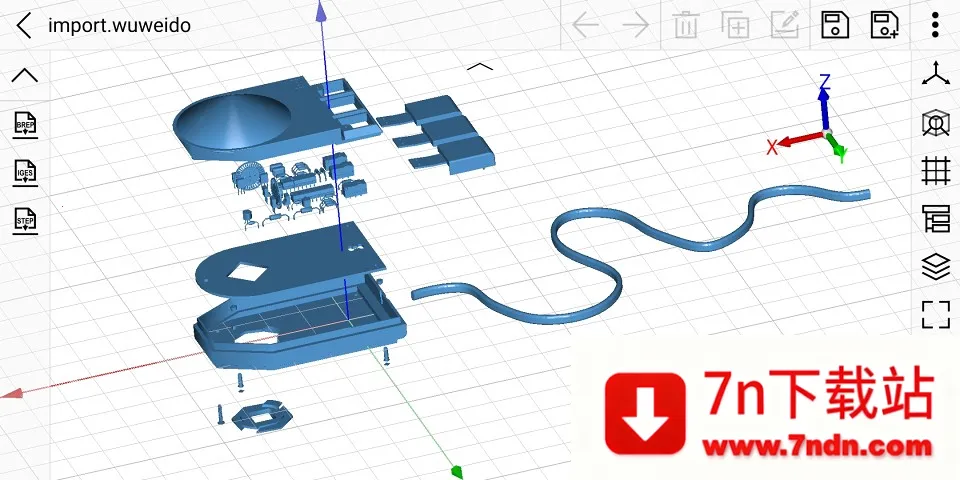Fit the view to screen
The height and width of the screenshot is (480, 960).
coord(935,314)
